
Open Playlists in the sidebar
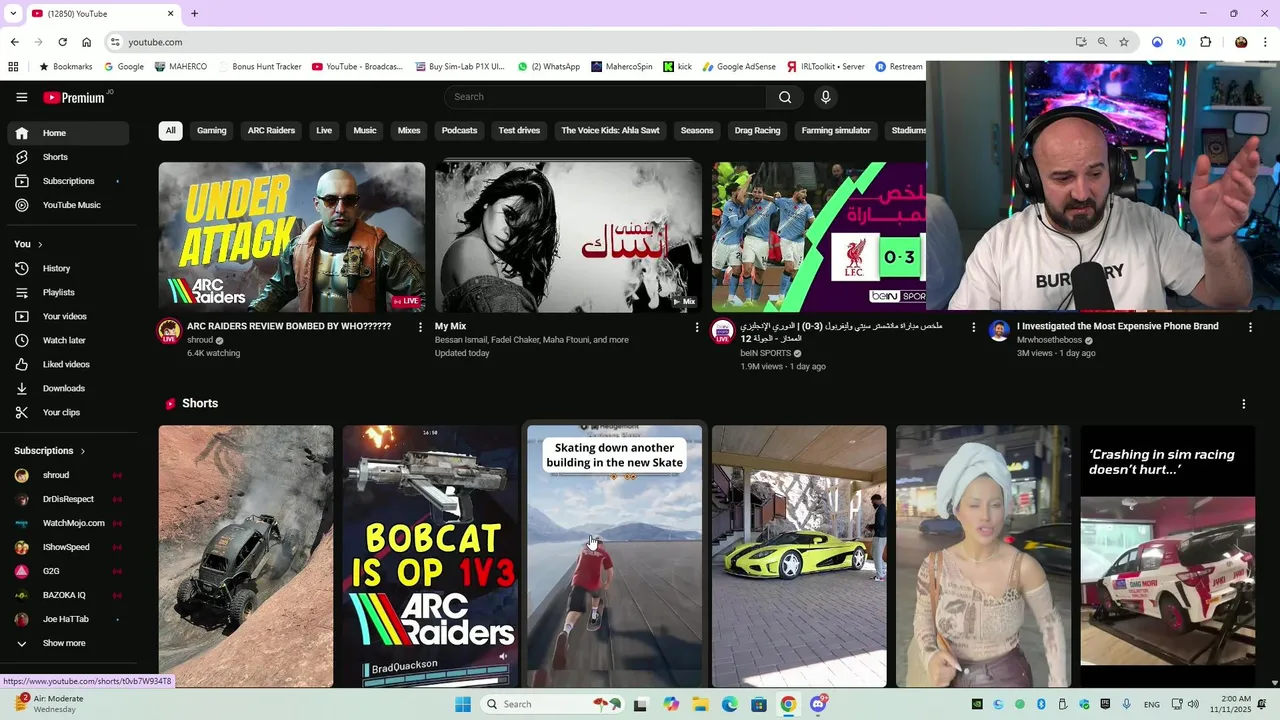tap(68, 292)
